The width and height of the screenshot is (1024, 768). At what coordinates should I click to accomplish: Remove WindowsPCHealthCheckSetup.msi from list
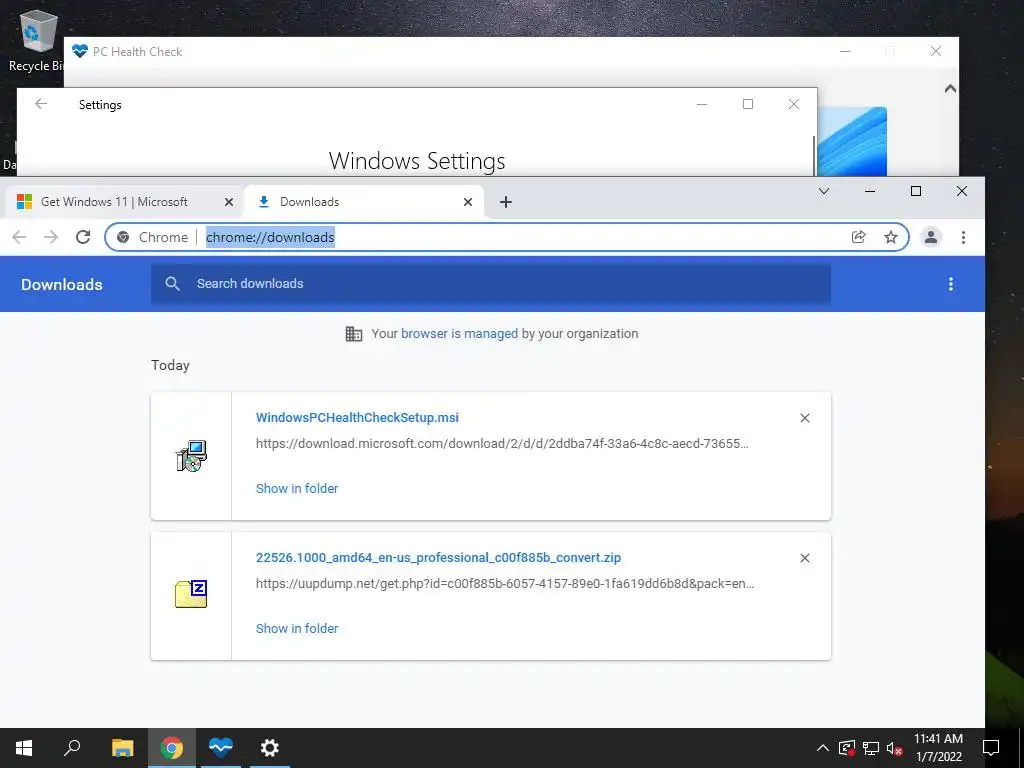(x=805, y=418)
